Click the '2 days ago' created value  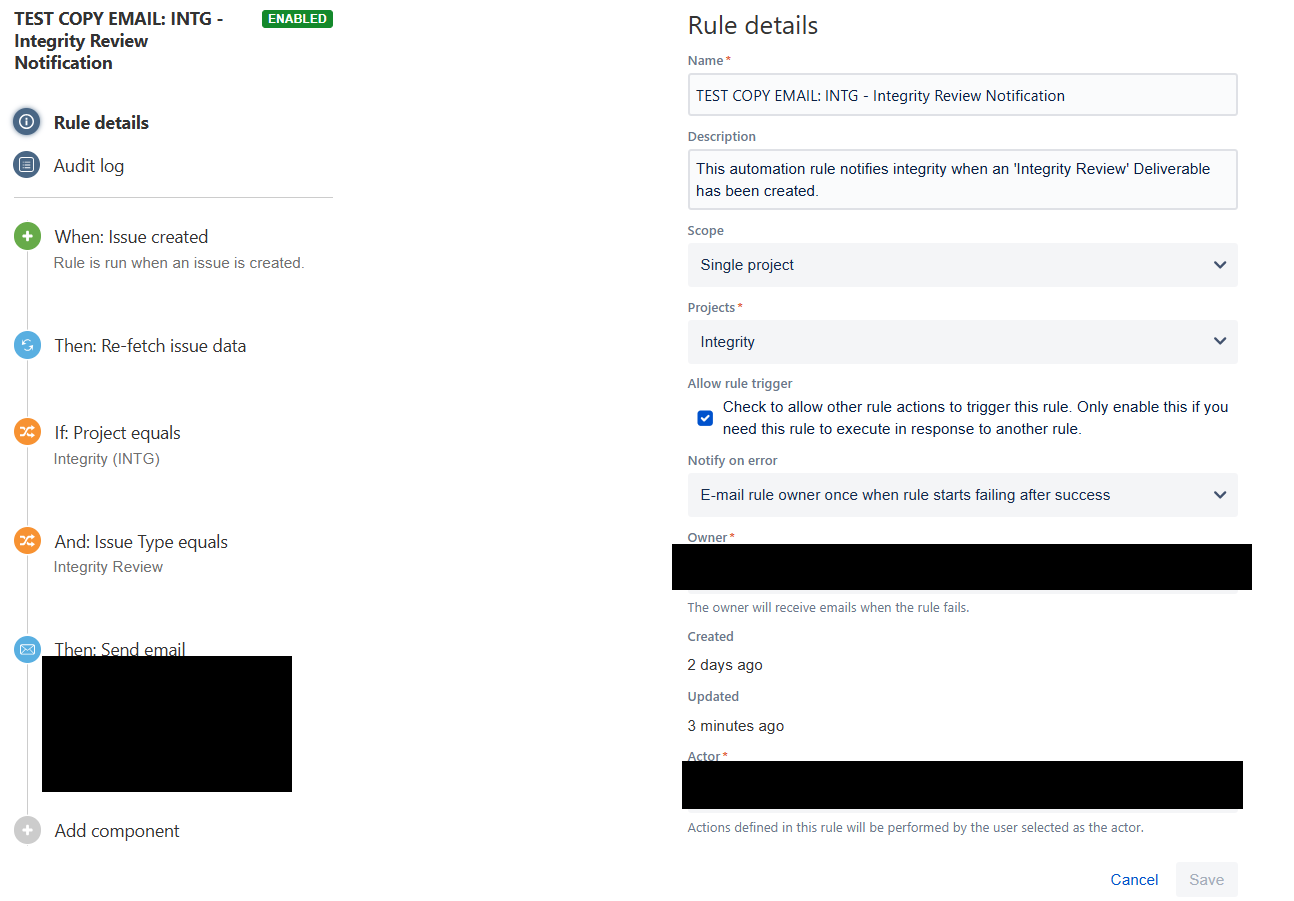point(725,665)
